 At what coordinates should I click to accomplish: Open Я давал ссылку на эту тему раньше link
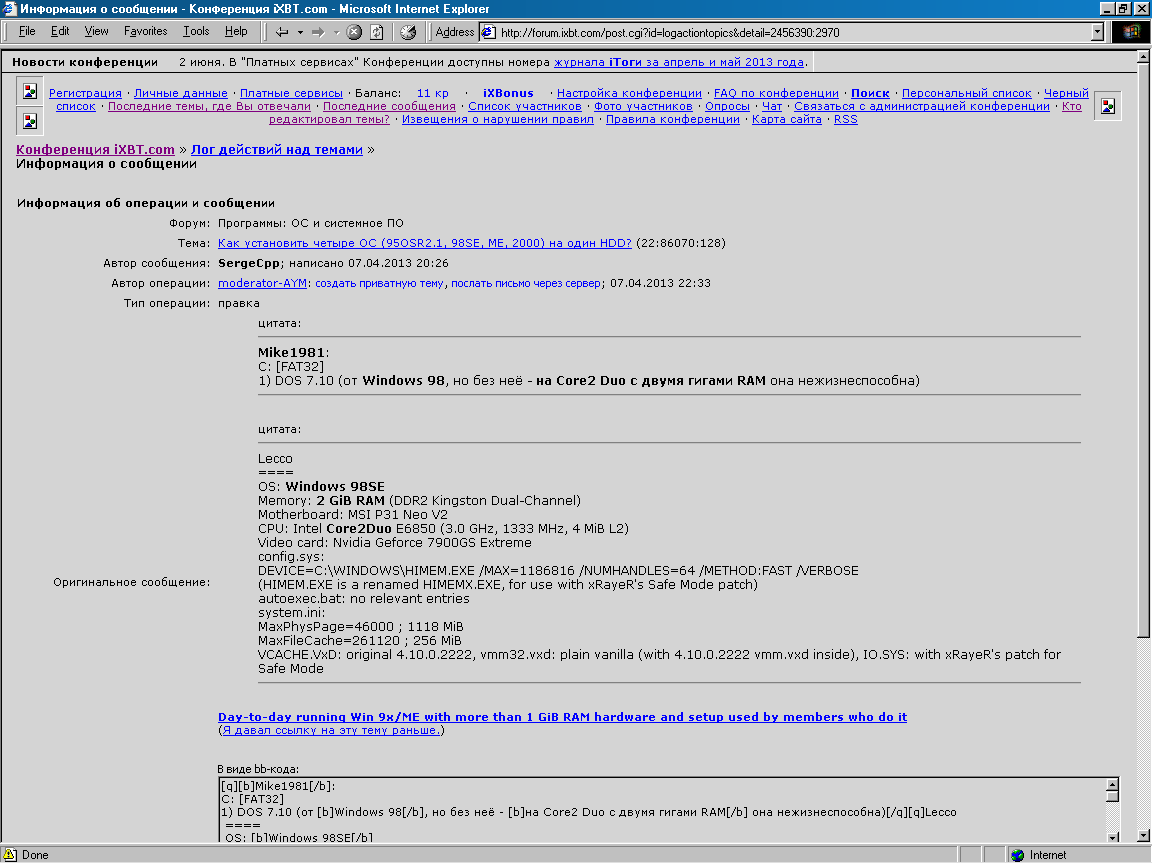tap(331, 730)
